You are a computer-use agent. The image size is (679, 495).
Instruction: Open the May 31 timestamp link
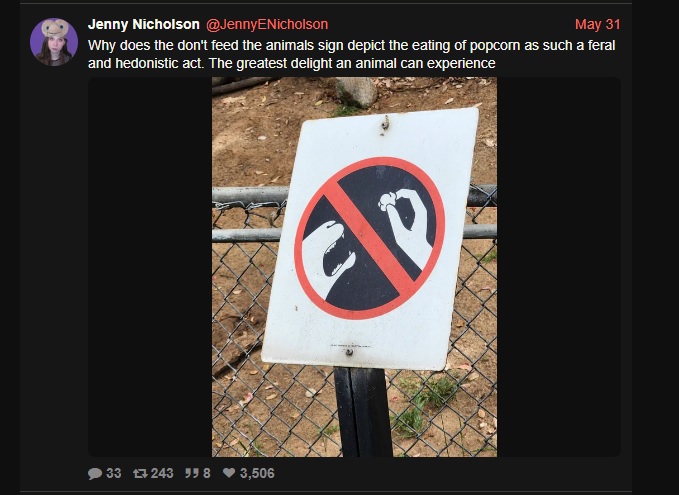coord(598,24)
